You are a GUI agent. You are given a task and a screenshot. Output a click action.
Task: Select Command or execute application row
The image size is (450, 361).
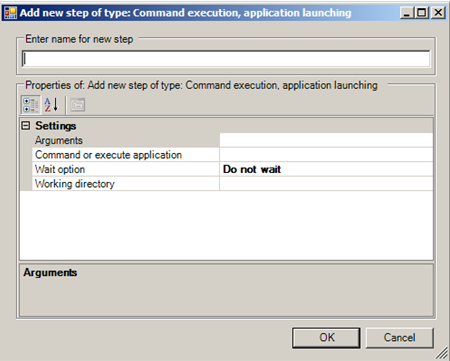click(126, 155)
